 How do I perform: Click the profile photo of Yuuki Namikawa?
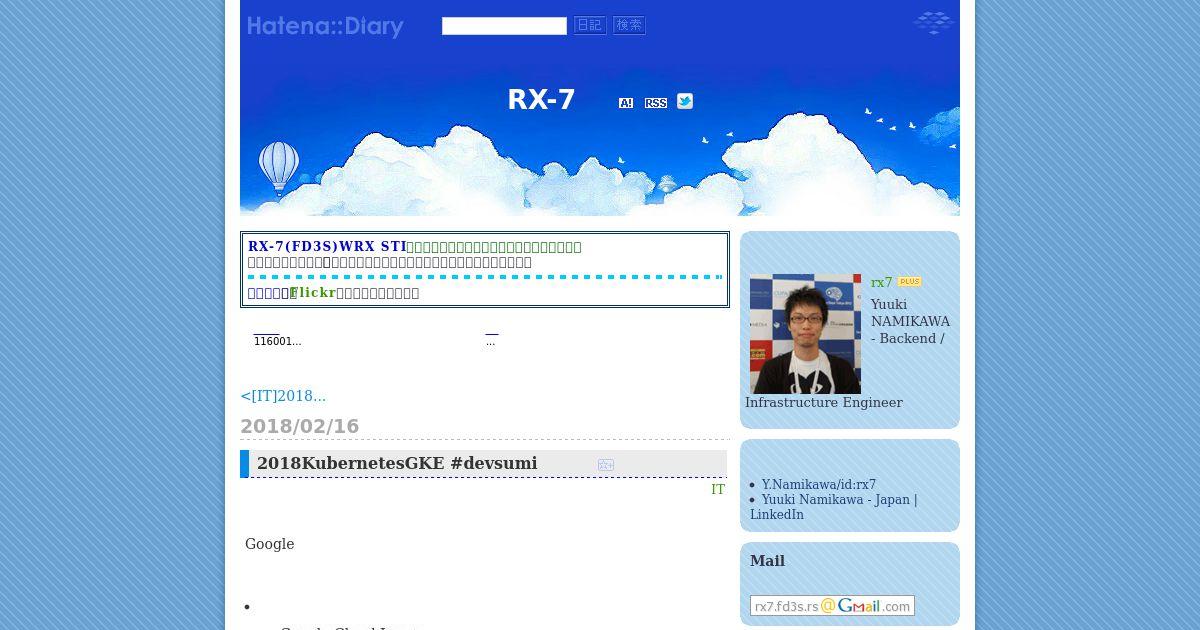coord(805,334)
